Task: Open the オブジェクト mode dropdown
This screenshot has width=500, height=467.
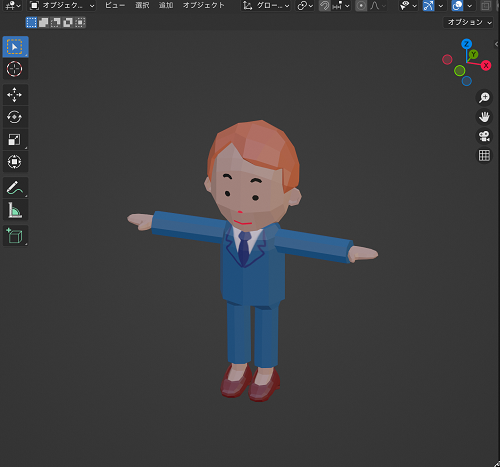Action: (62, 6)
